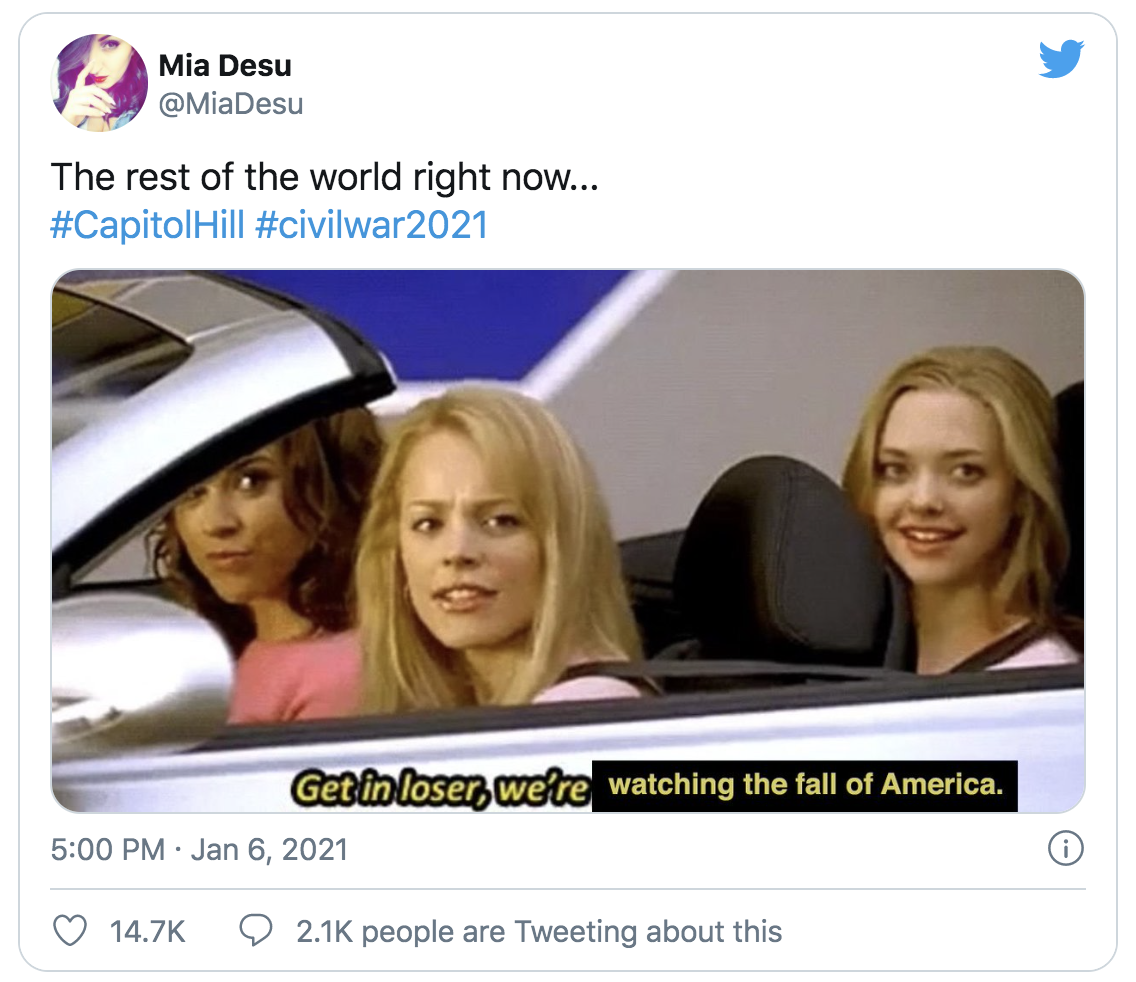Open '2.1K people are Tweeting about this'
This screenshot has width=1136, height=982.
(x=539, y=931)
